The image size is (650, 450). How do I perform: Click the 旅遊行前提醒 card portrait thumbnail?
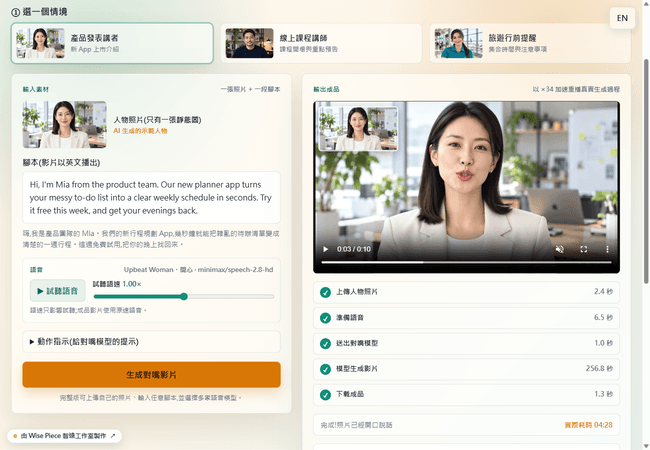pos(458,43)
